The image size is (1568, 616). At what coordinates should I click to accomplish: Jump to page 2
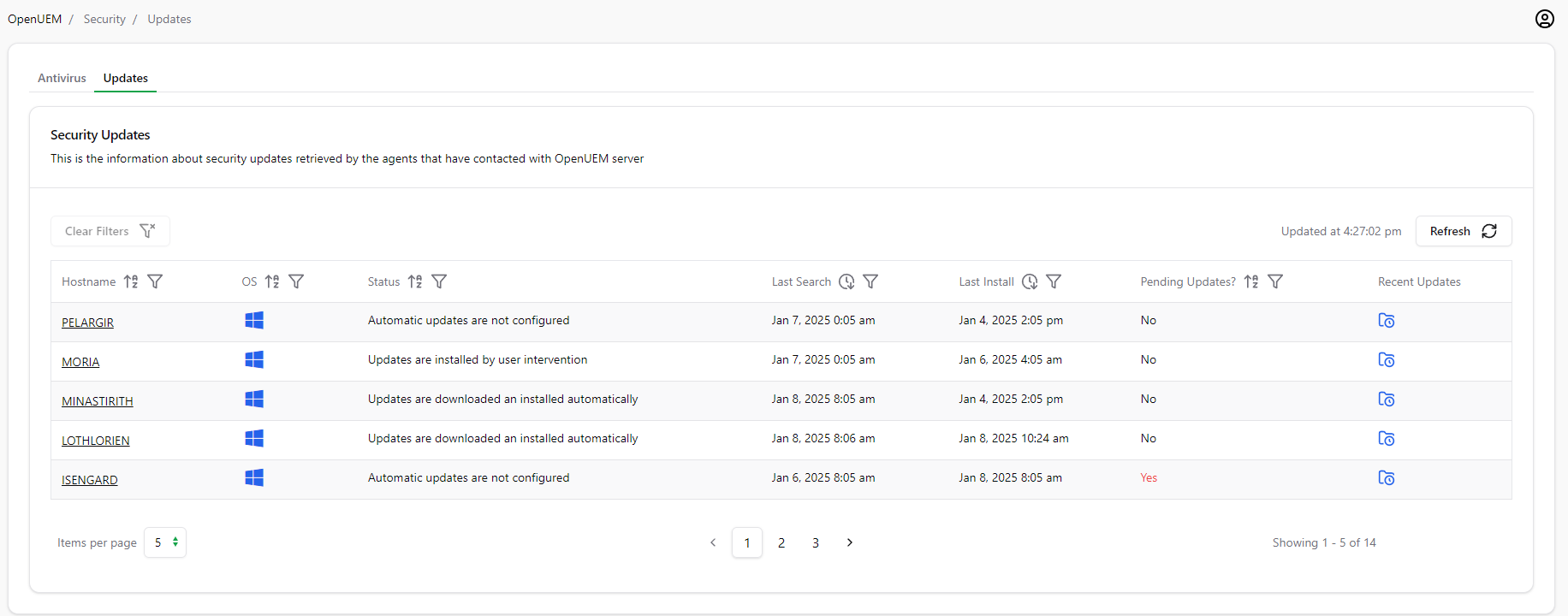click(x=781, y=542)
